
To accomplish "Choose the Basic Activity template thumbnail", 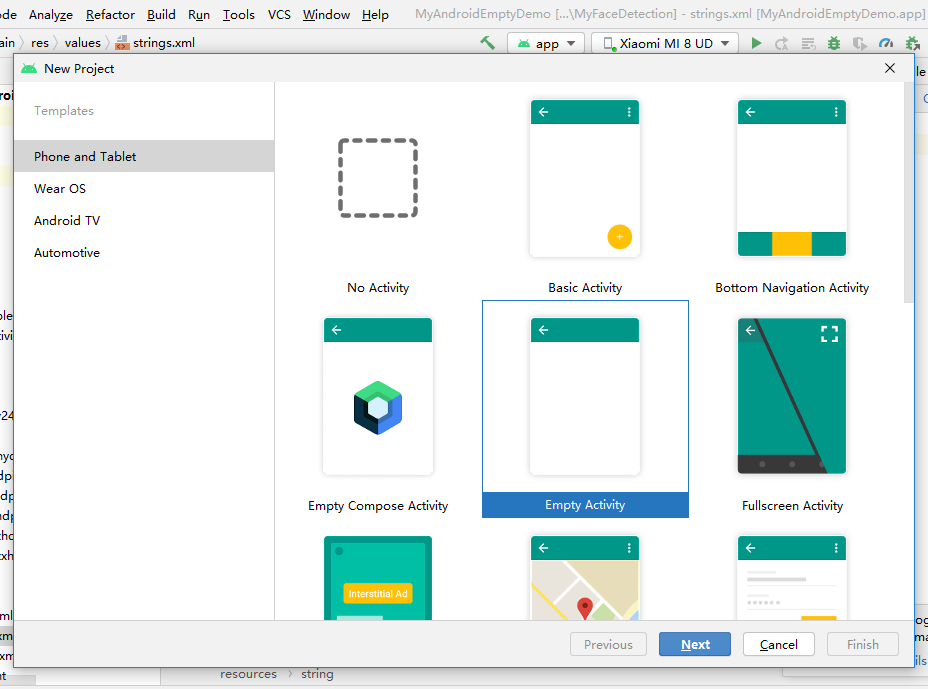I will (x=585, y=178).
